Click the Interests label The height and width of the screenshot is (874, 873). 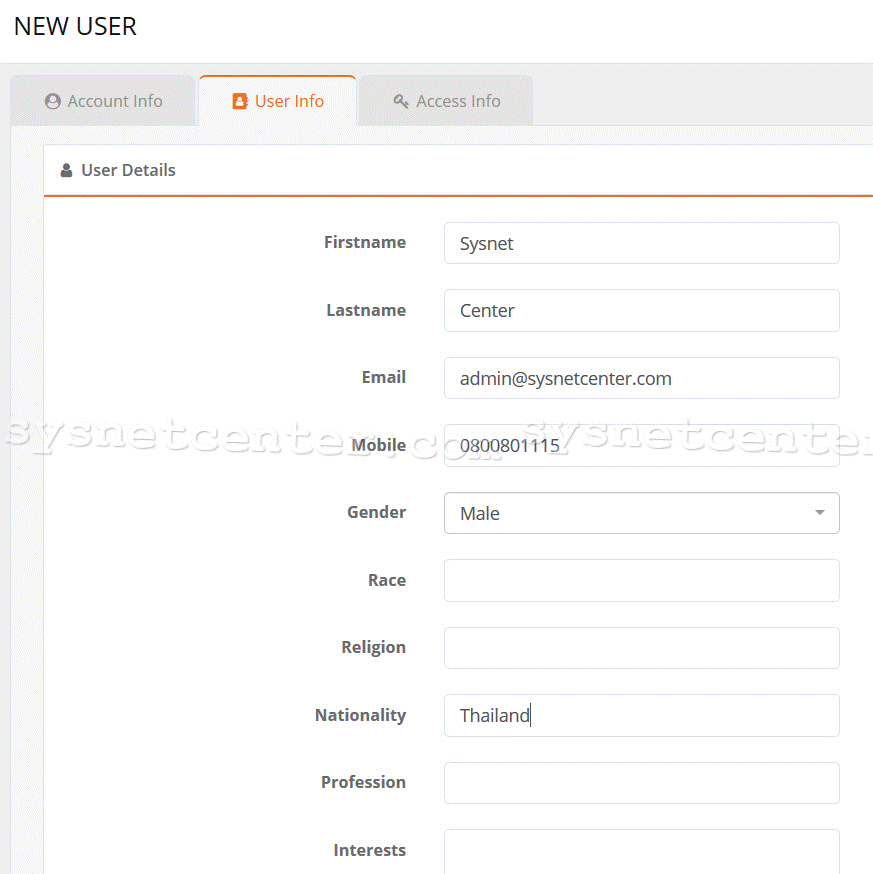pos(370,850)
